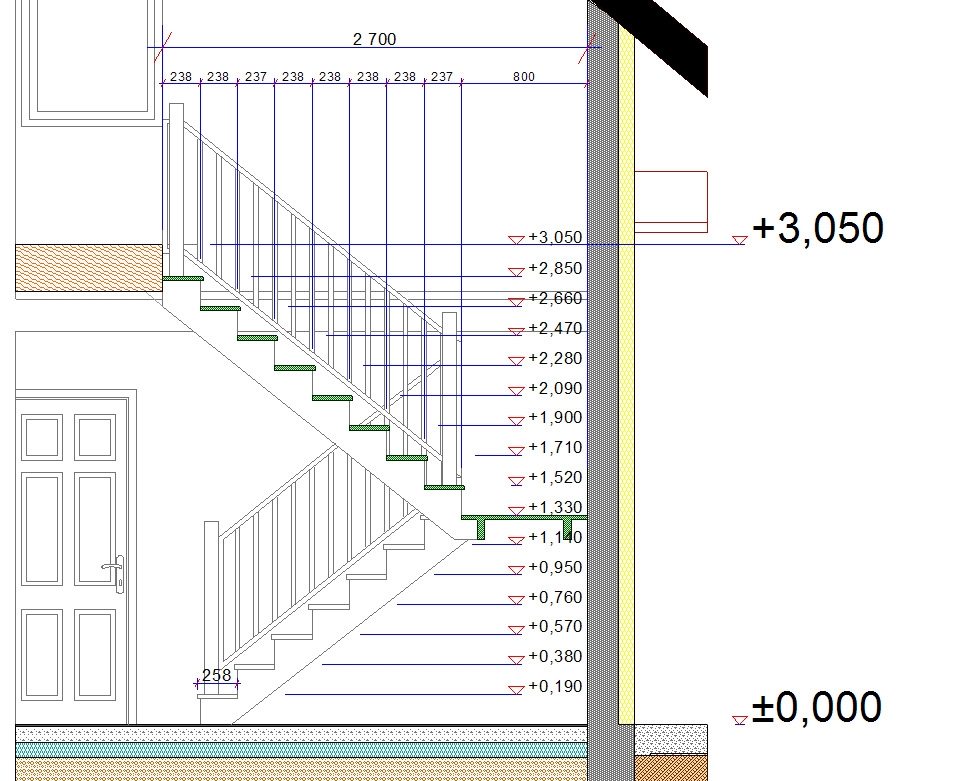963x781 pixels.
Task: Select the topmost green stair tread
Action: (x=183, y=278)
